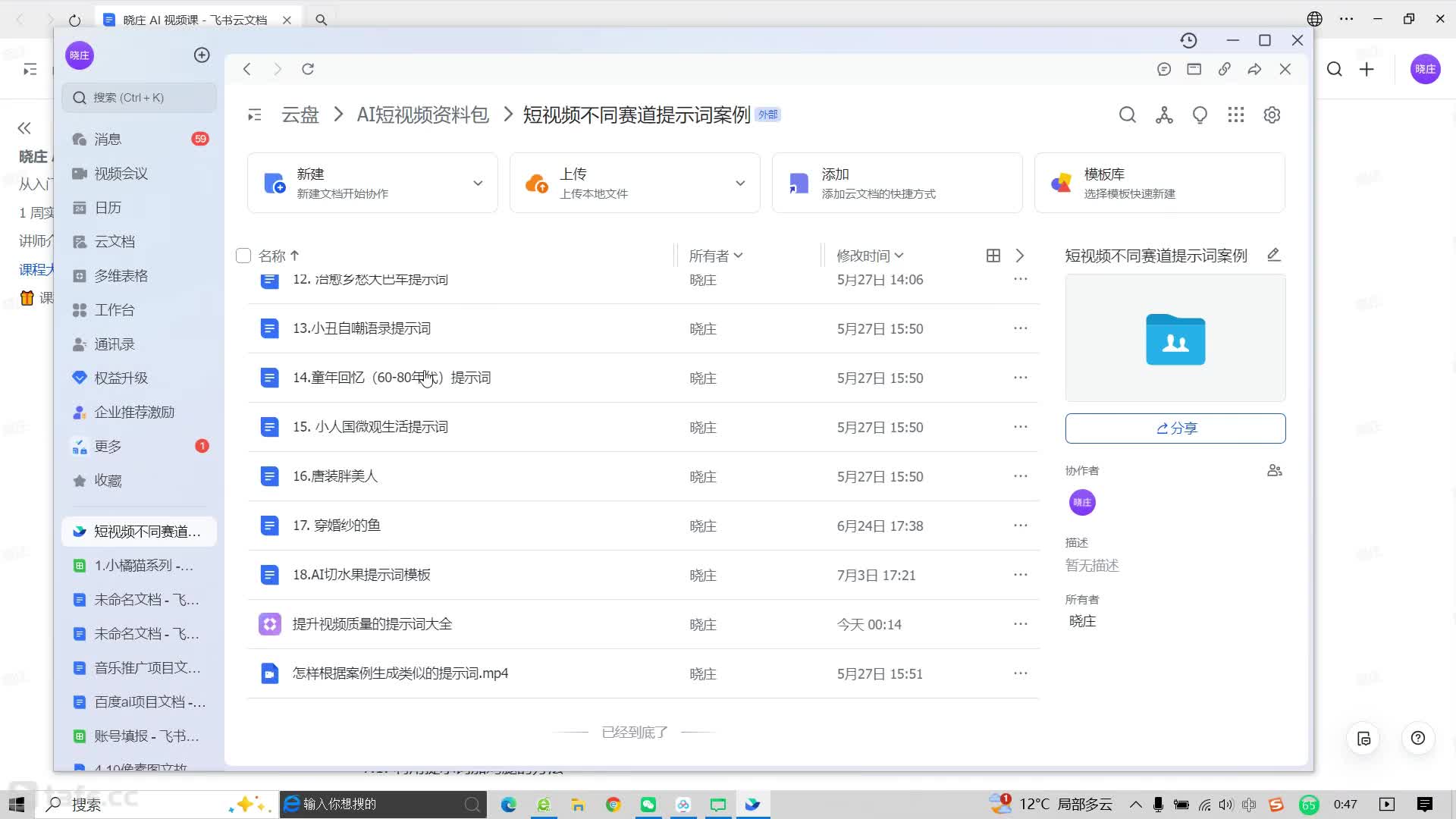This screenshot has width=1456, height=819.
Task: Open the folder structure tree icon
Action: pyautogui.click(x=1163, y=115)
